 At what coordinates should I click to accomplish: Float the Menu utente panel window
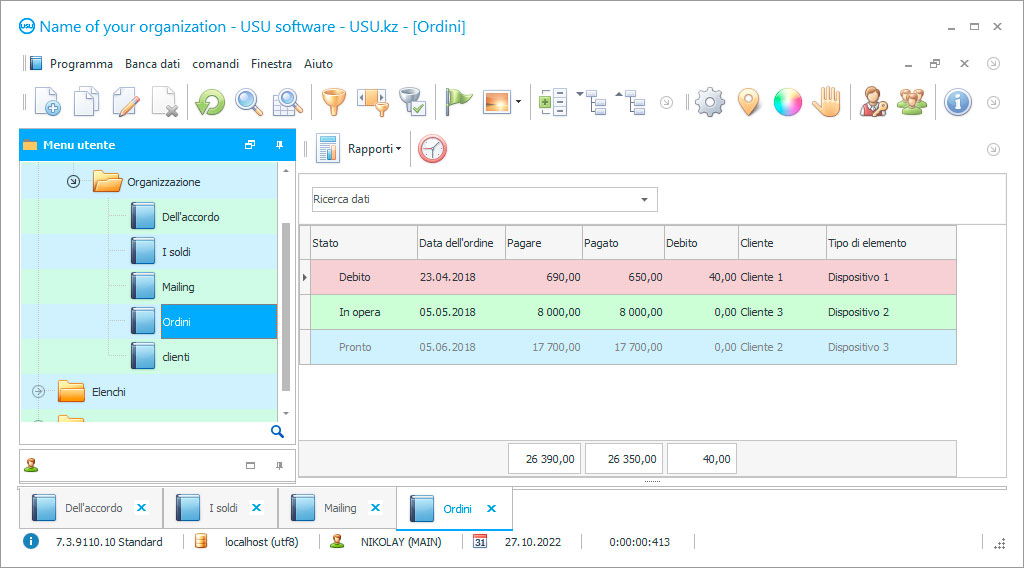[250, 145]
